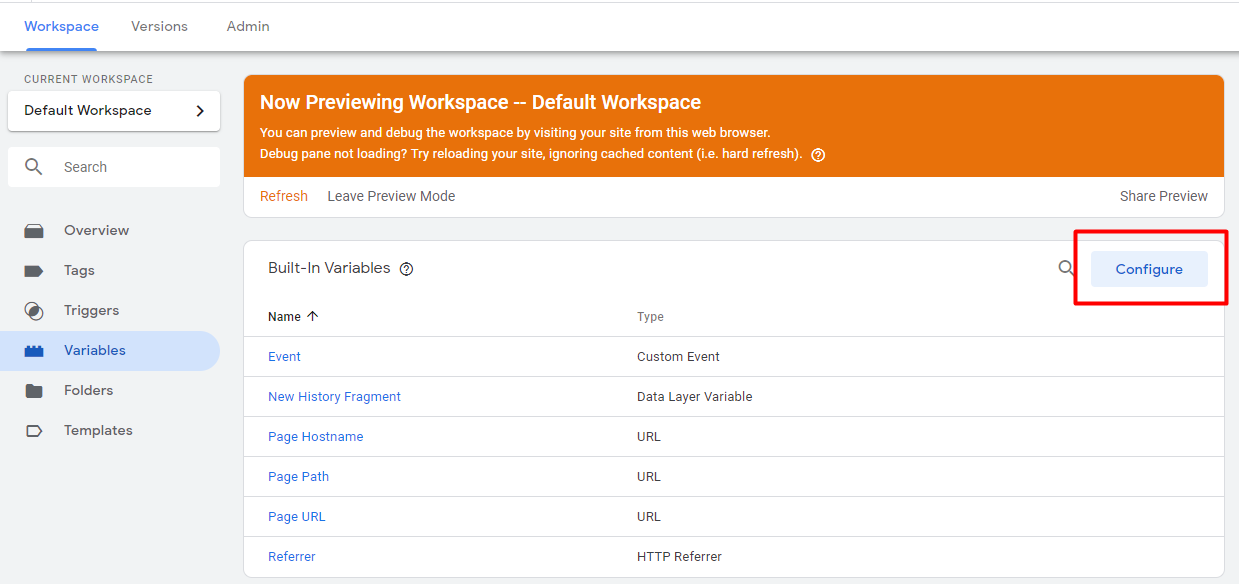Click the help icon beside Built-In Variables

tap(406, 269)
